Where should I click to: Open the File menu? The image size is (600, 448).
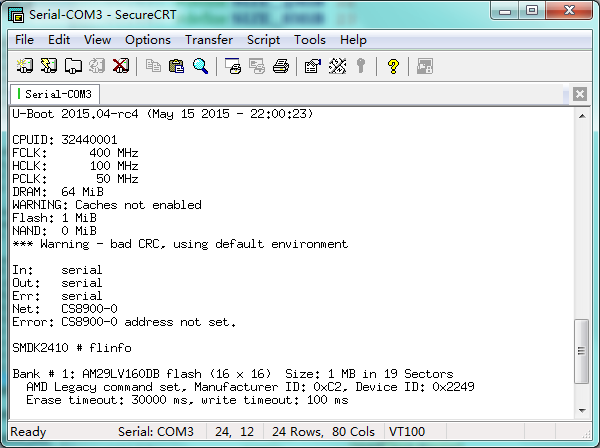click(x=24, y=40)
